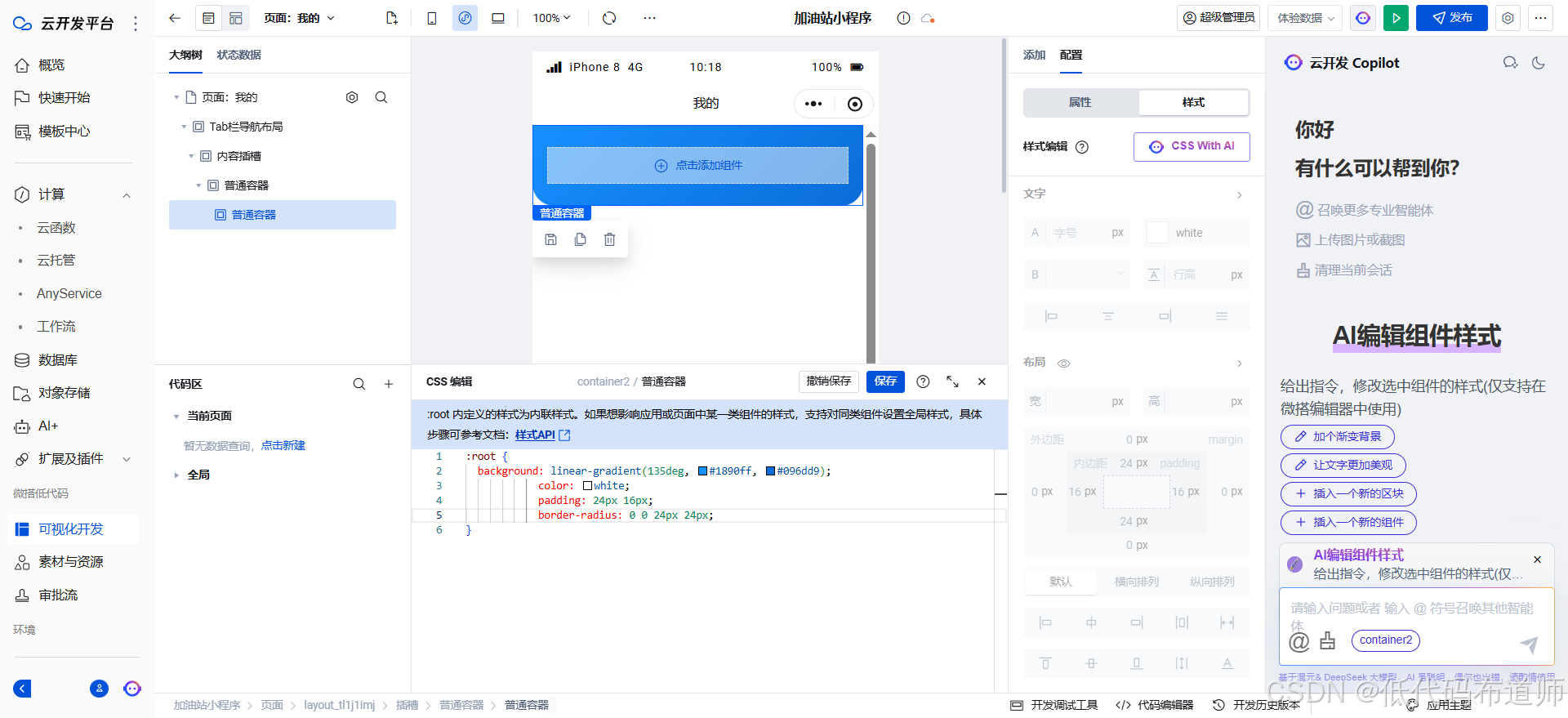Select the 属性 properties toggle
Screen dimensions: 1568x718
1080,102
